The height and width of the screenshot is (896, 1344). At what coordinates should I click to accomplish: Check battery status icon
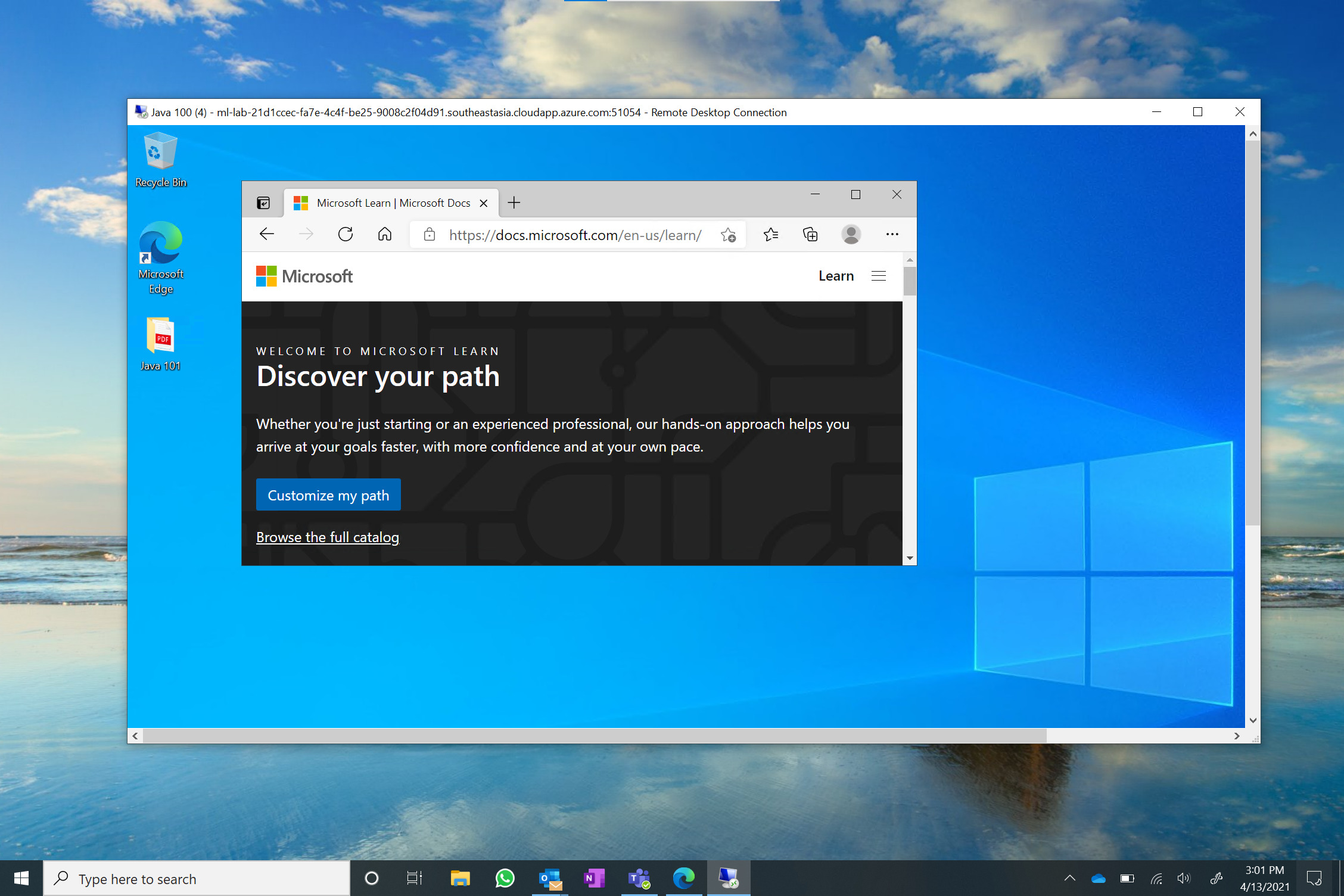pos(1127,878)
